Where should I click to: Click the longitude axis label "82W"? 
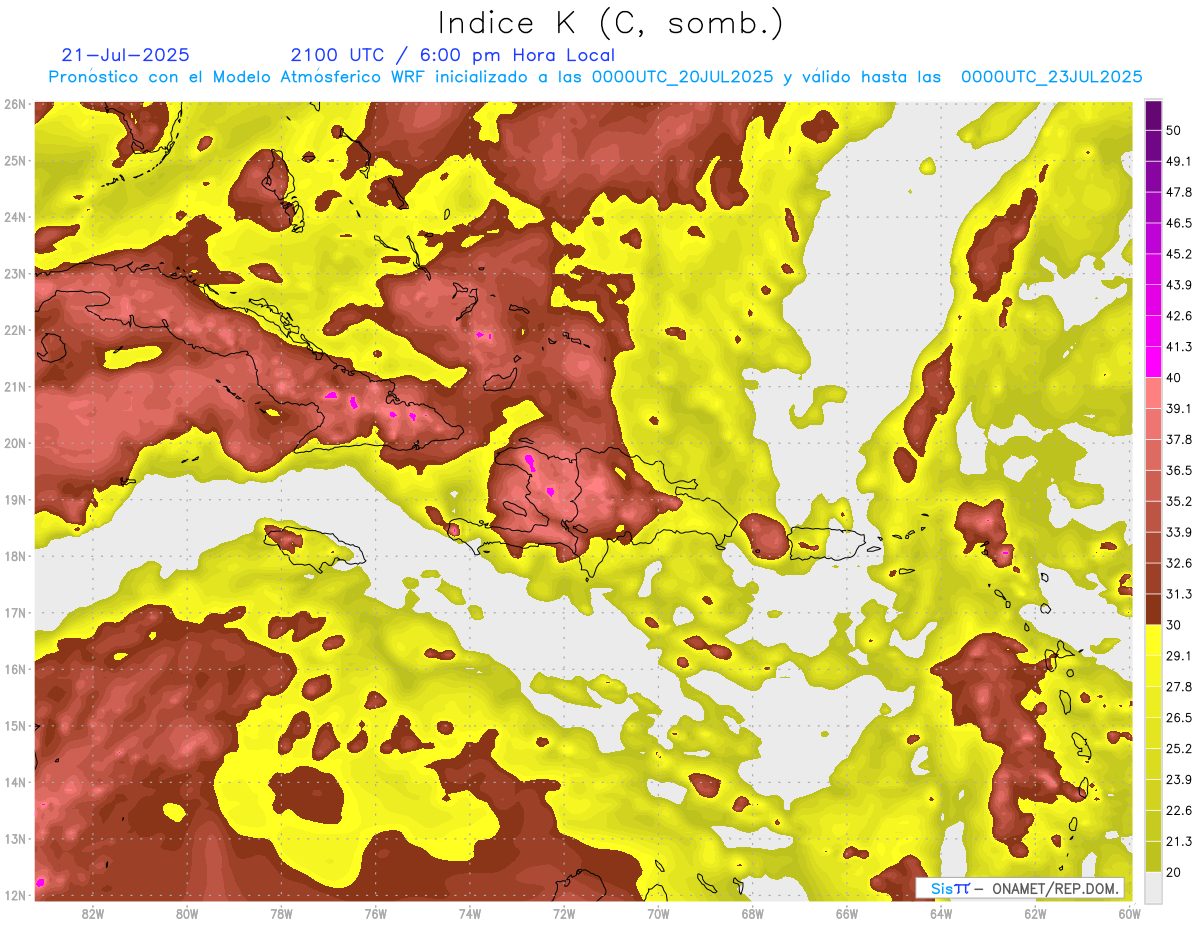point(93,913)
